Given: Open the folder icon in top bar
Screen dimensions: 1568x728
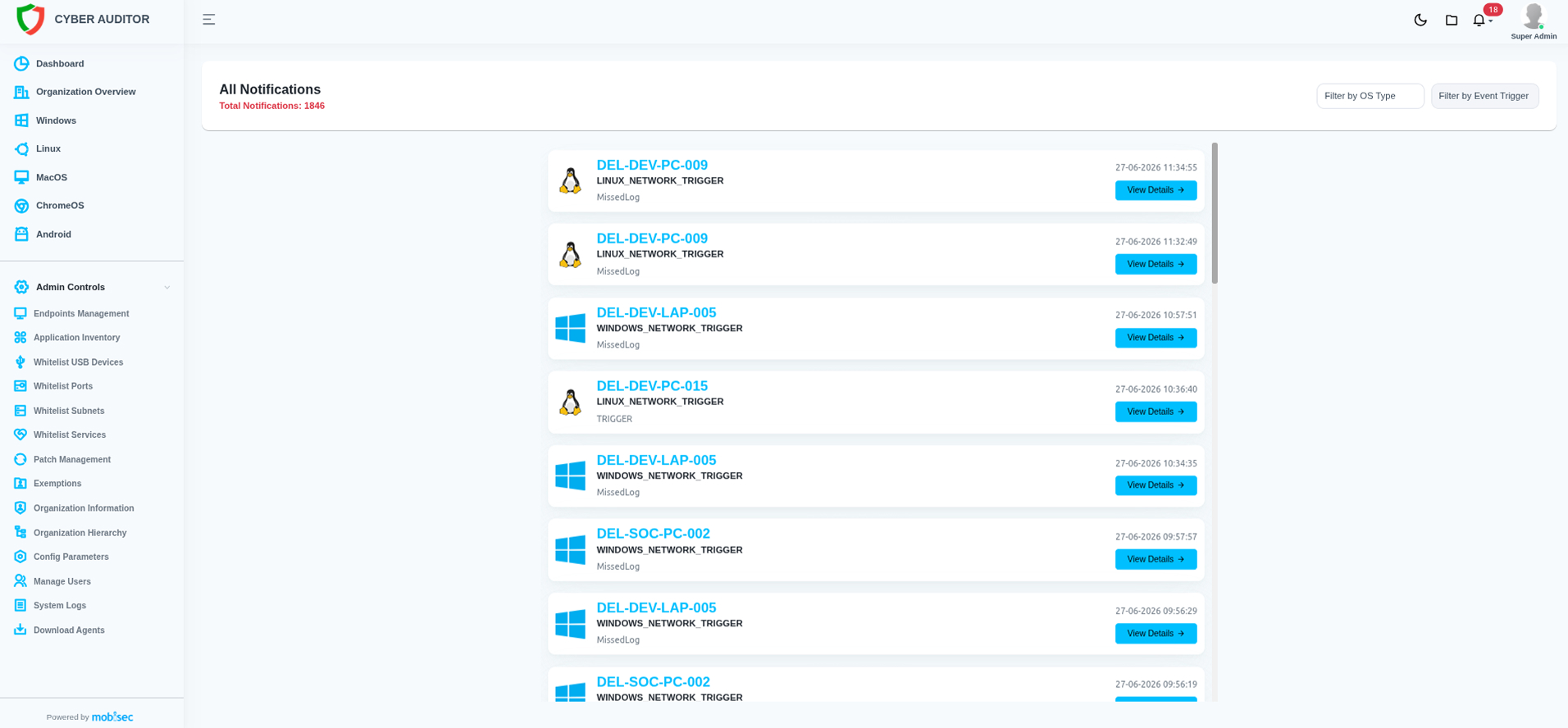Looking at the screenshot, I should (x=1452, y=20).
